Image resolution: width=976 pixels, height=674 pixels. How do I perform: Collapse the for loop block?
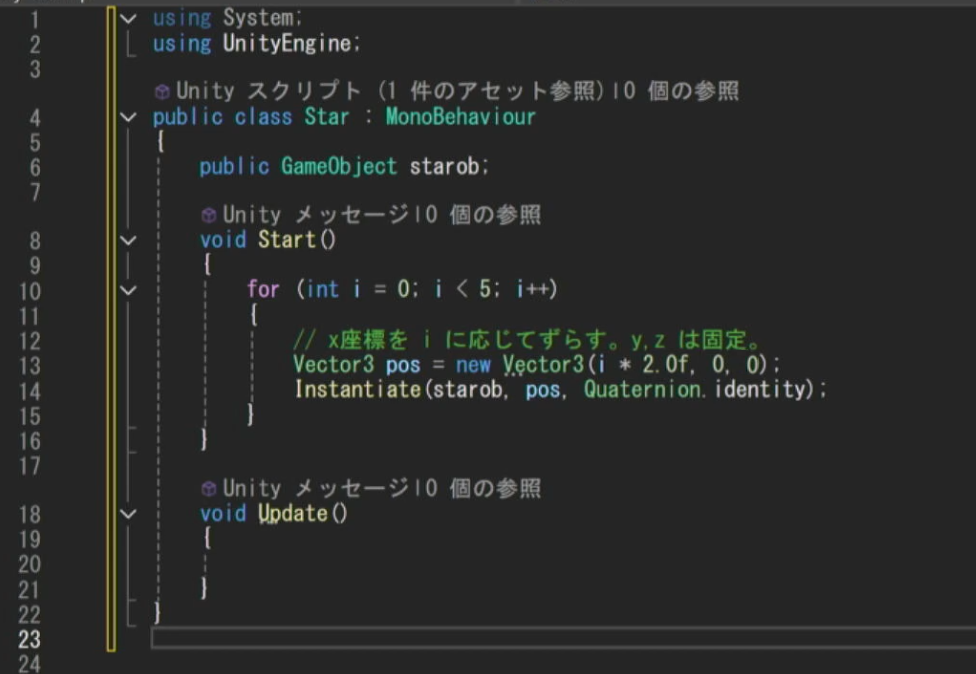tap(127, 290)
